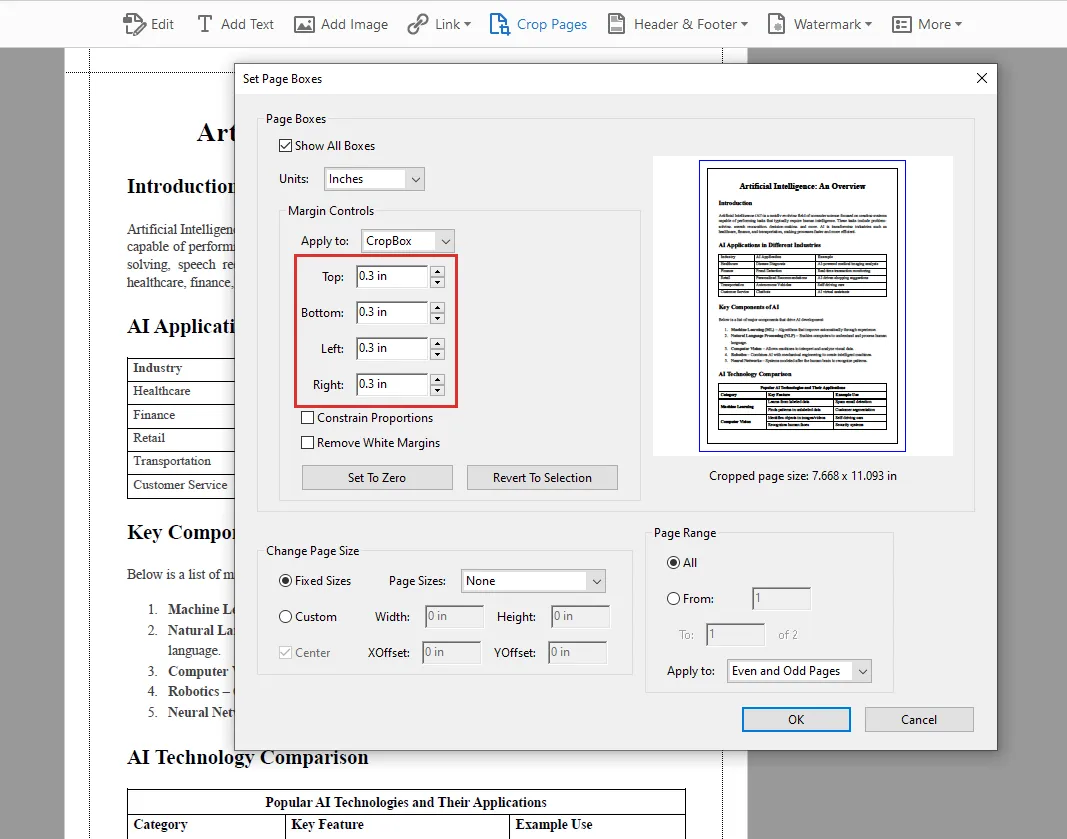Click the From page number field

tap(781, 599)
